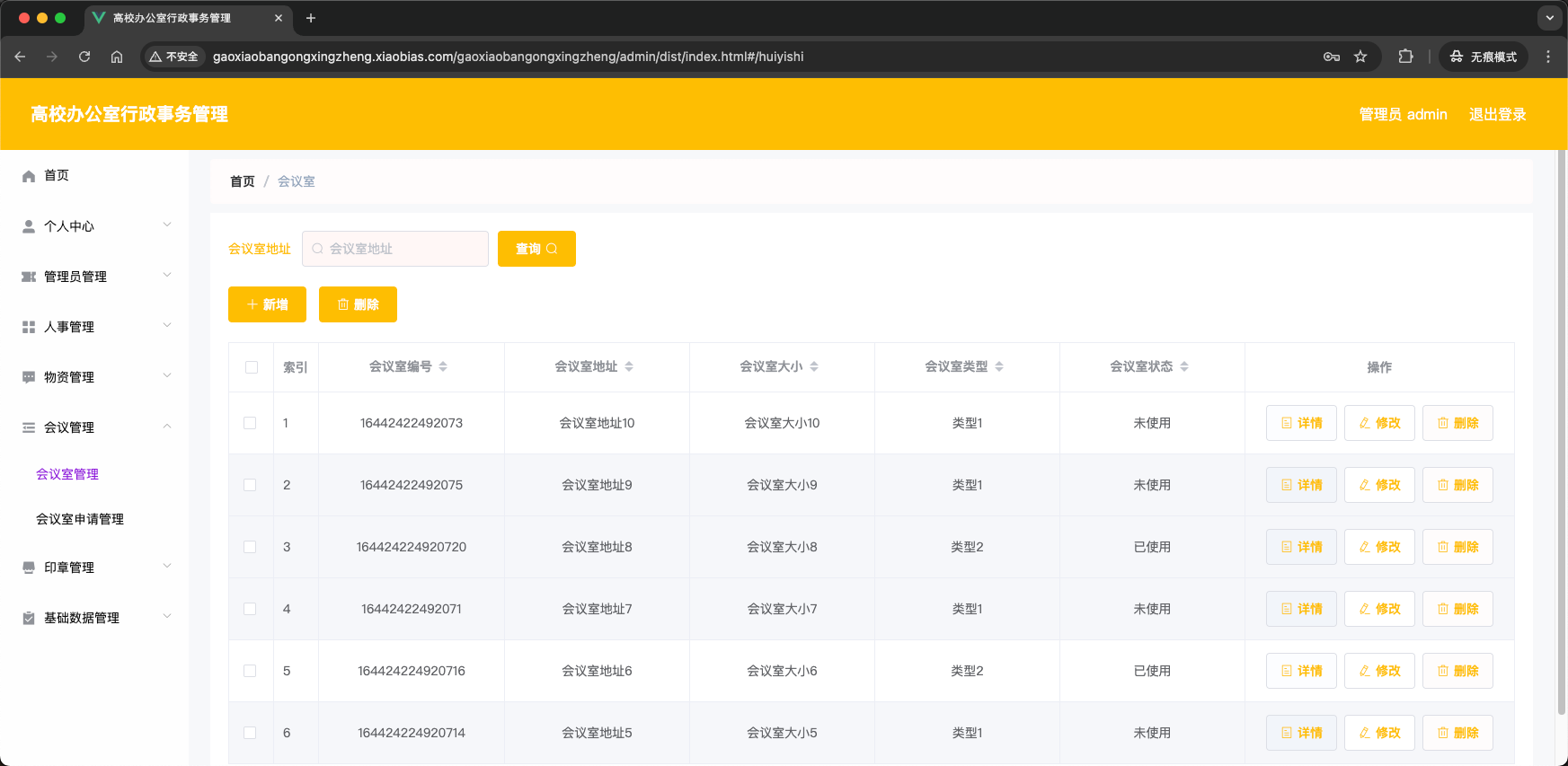Screen dimensions: 1568x766
Task: Select 会议室申请管理 submenu item
Action: click(x=80, y=519)
